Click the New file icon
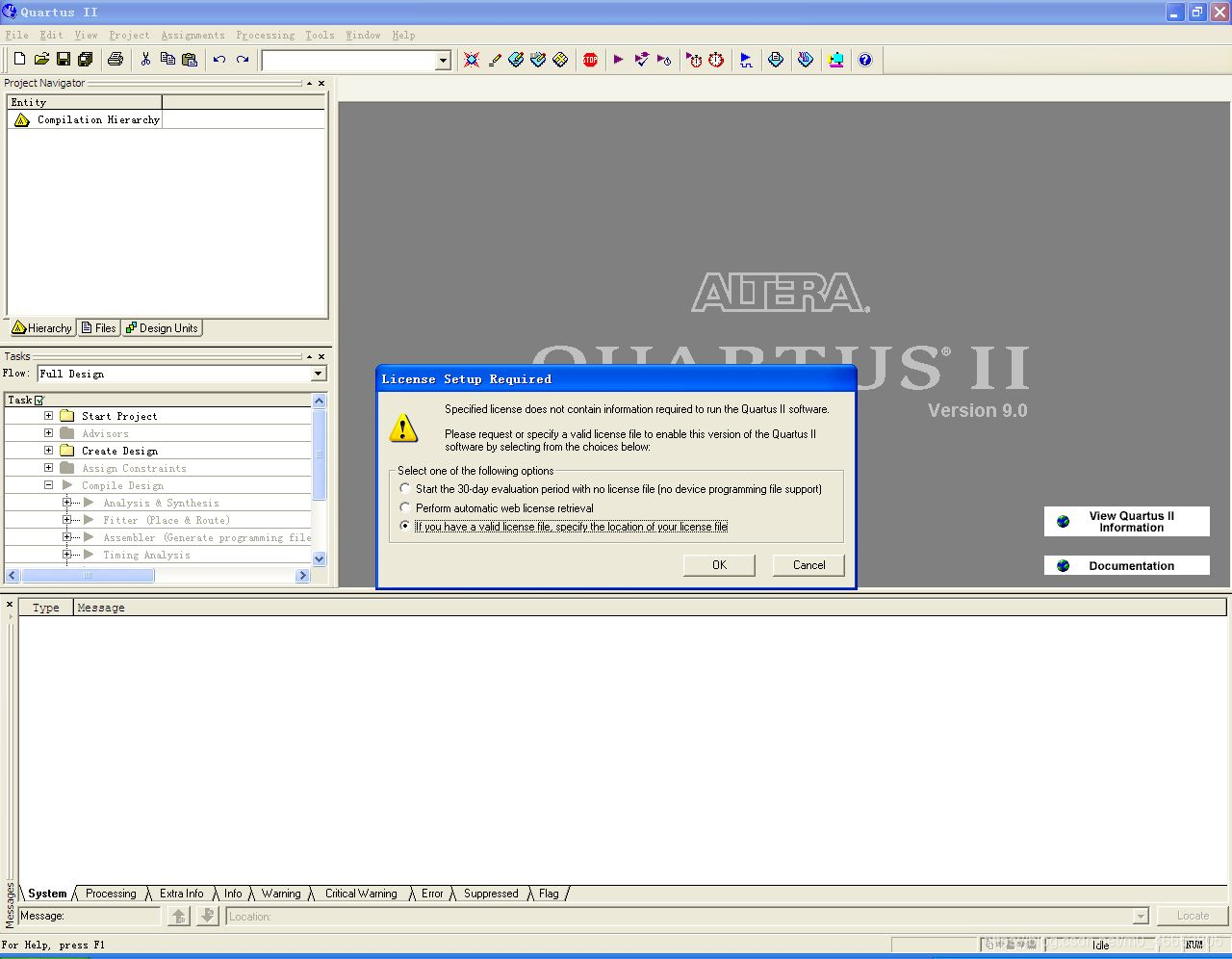Viewport: 1232px width, 959px height. tap(19, 60)
